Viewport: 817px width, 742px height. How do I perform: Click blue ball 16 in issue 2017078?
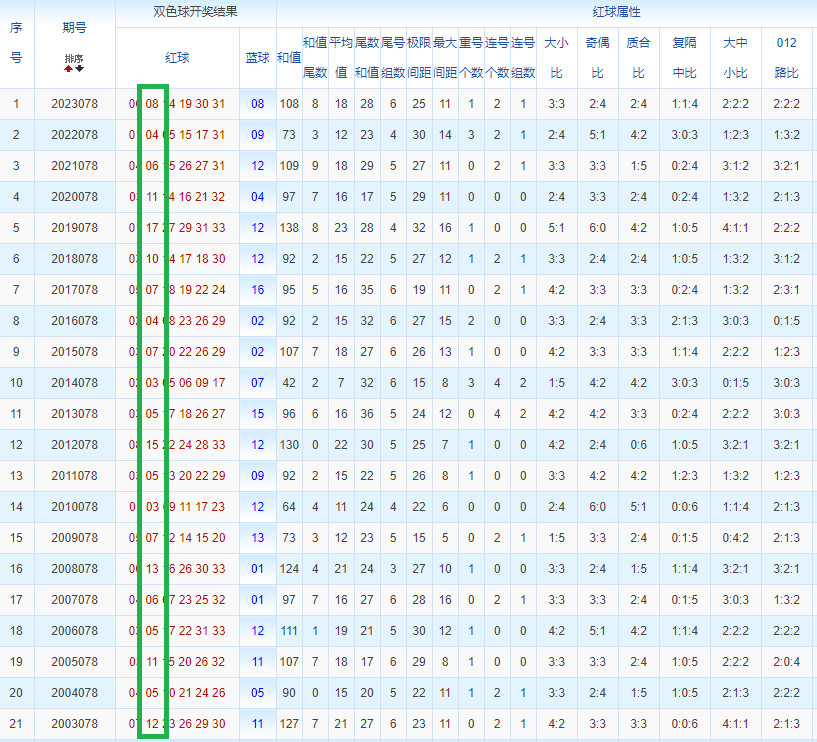click(257, 290)
